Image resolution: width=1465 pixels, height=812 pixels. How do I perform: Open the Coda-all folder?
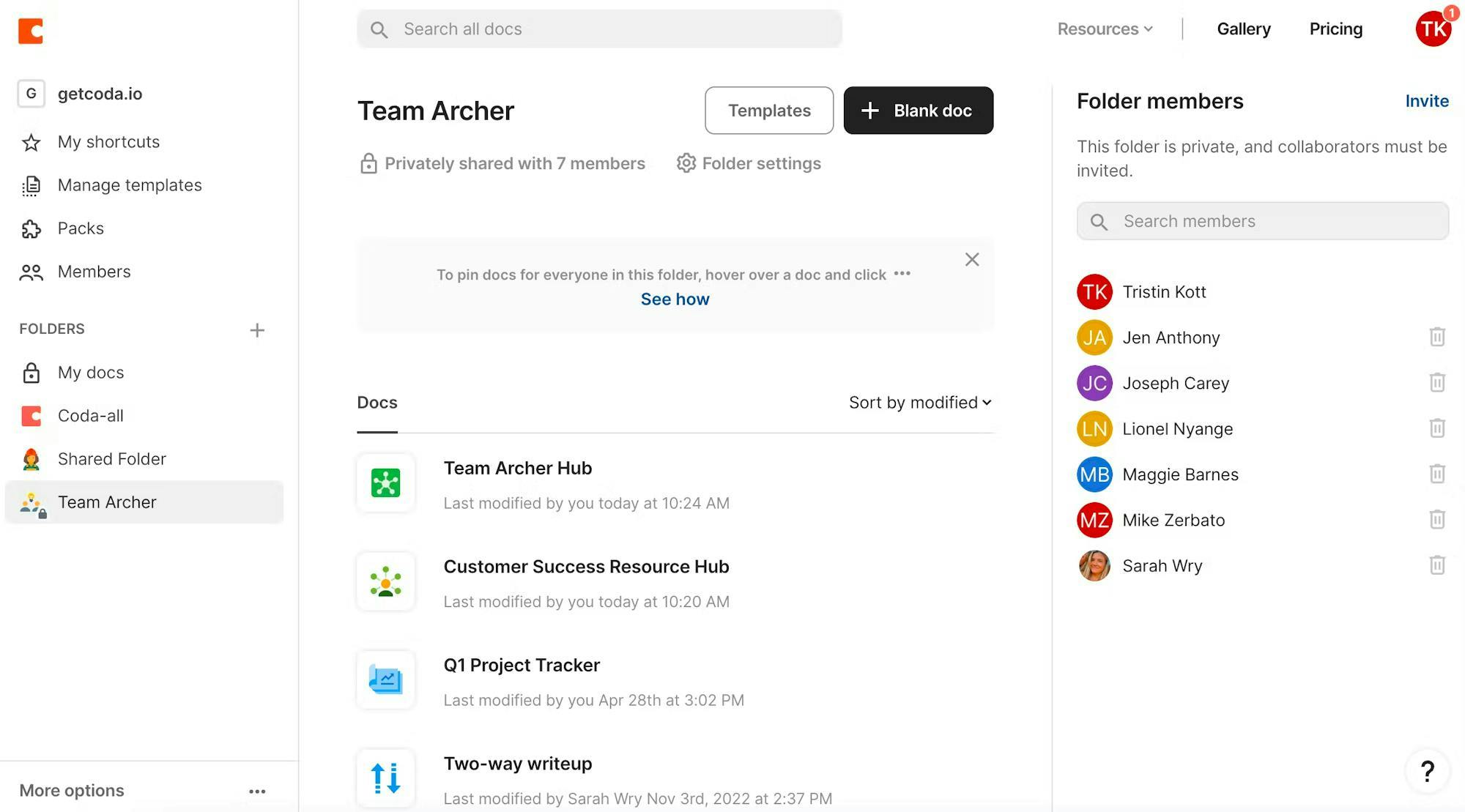point(144,416)
